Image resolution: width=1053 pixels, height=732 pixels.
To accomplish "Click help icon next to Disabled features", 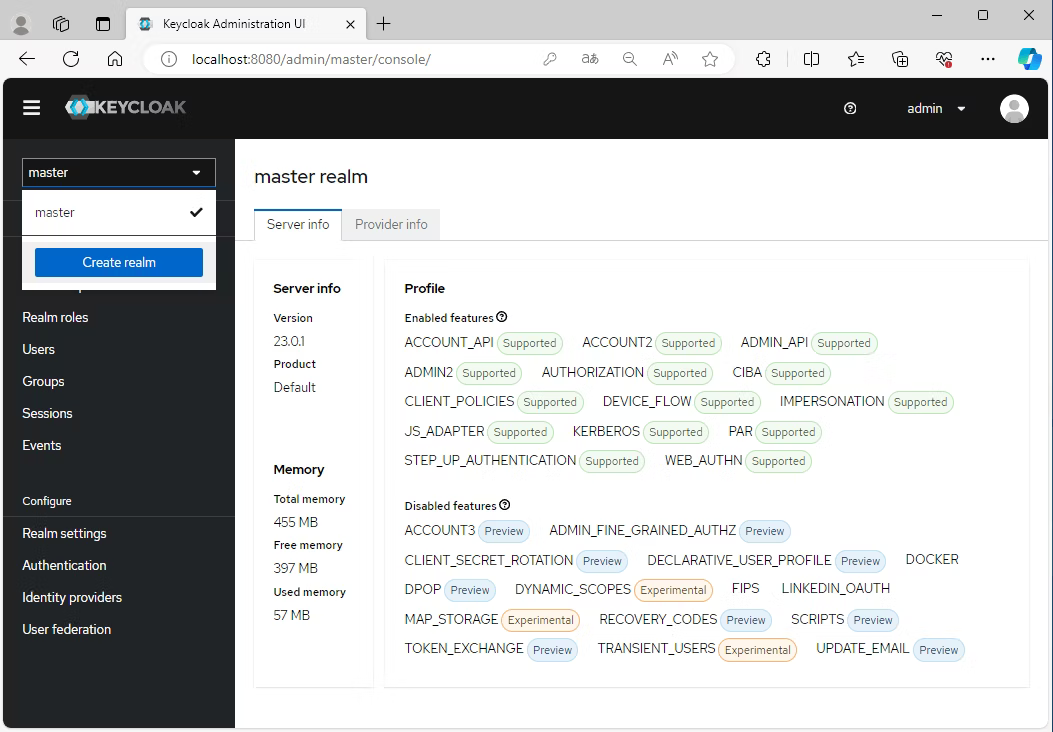I will coord(505,506).
